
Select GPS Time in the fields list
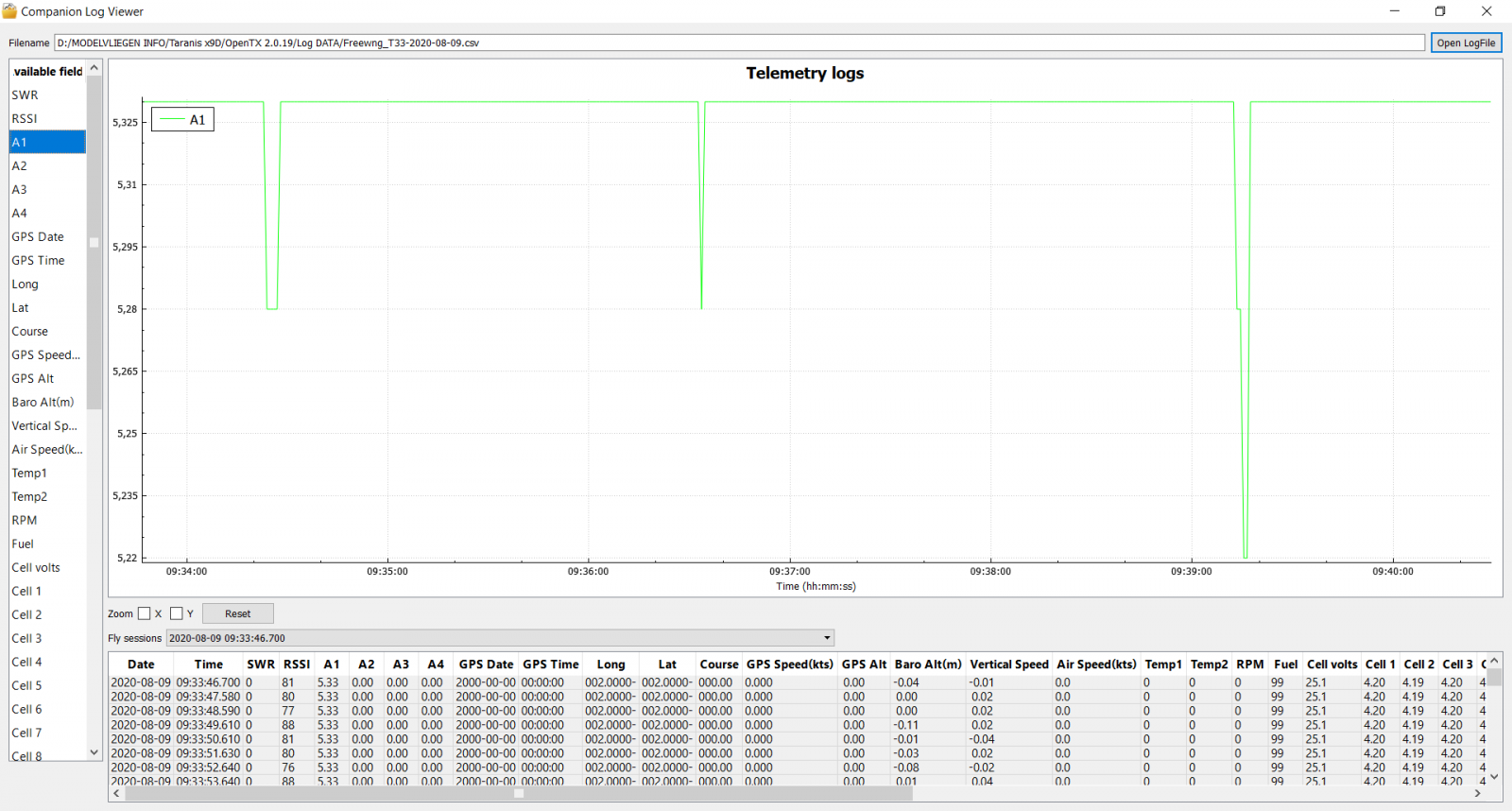pyautogui.click(x=47, y=260)
